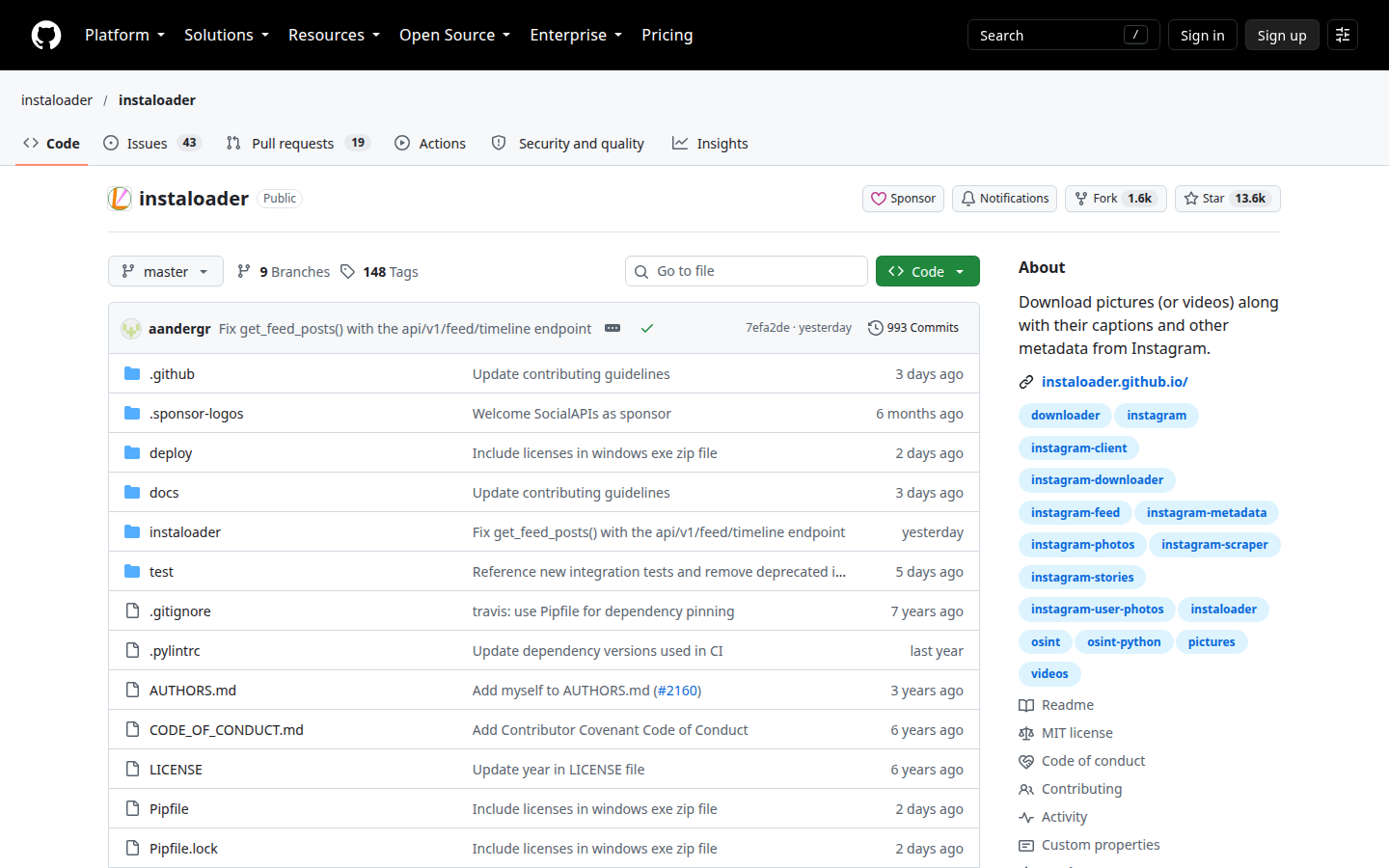The image size is (1389, 868).
Task: Open the Insights tab
Action: coord(710,144)
